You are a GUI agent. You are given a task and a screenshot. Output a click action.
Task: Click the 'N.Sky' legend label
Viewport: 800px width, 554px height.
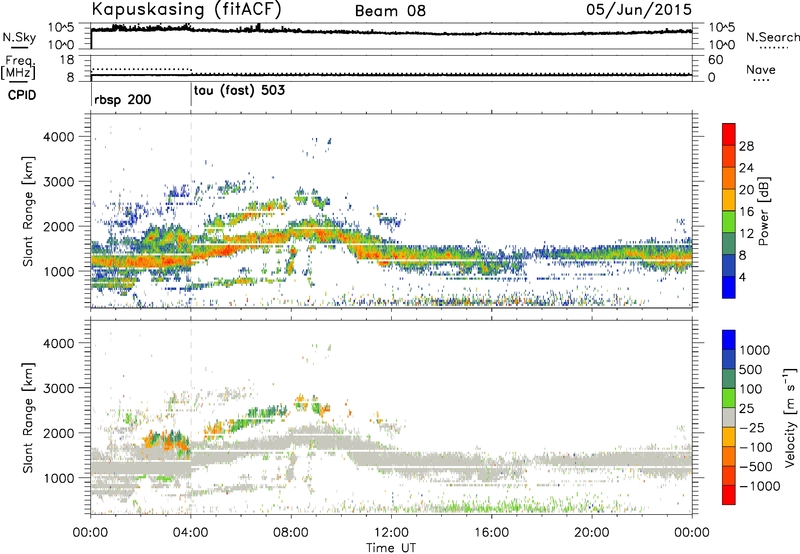coord(19,37)
